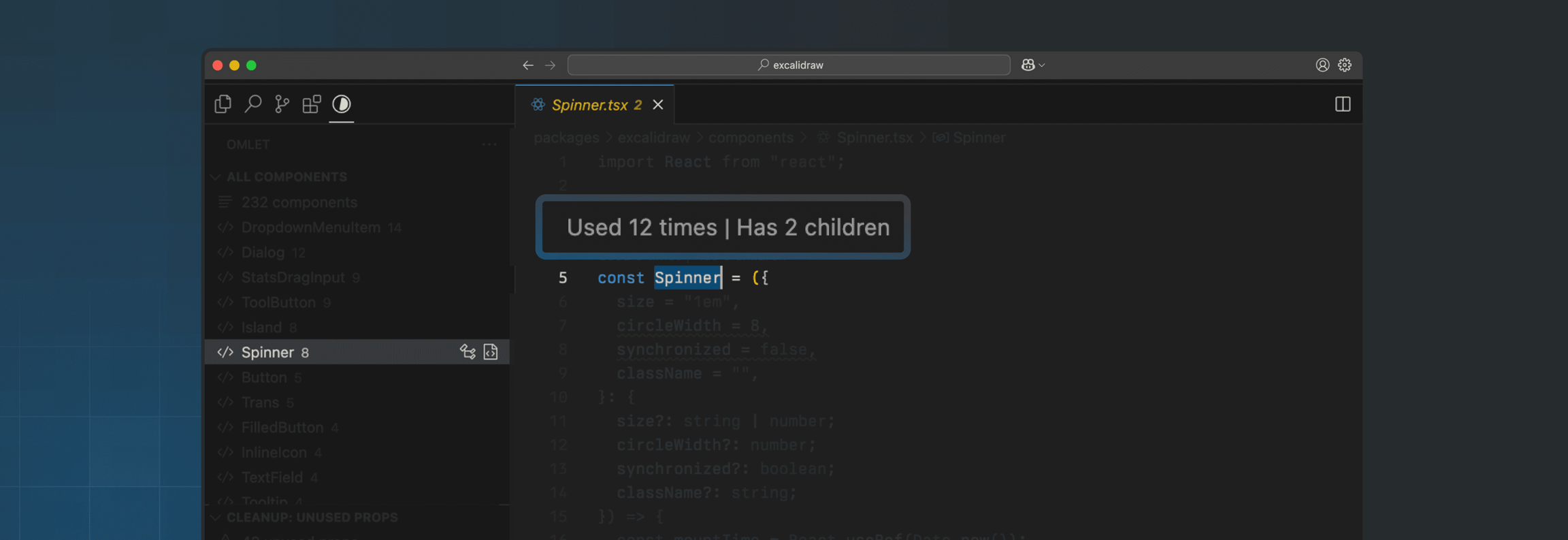
Task: Close the Spinner.tsx editor tab
Action: click(658, 105)
